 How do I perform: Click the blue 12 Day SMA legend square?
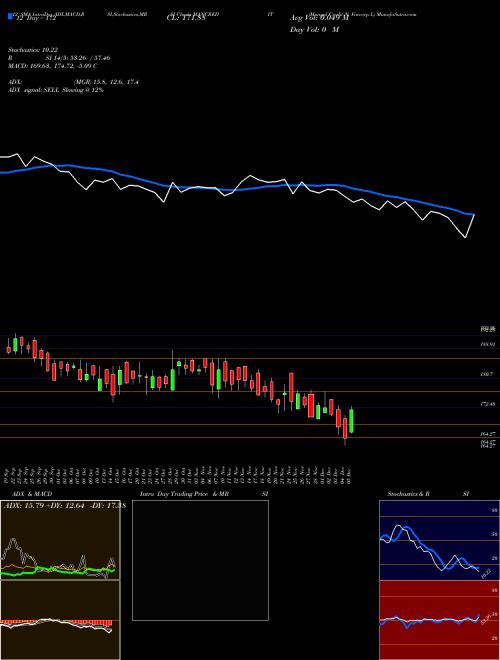(x=11, y=16)
